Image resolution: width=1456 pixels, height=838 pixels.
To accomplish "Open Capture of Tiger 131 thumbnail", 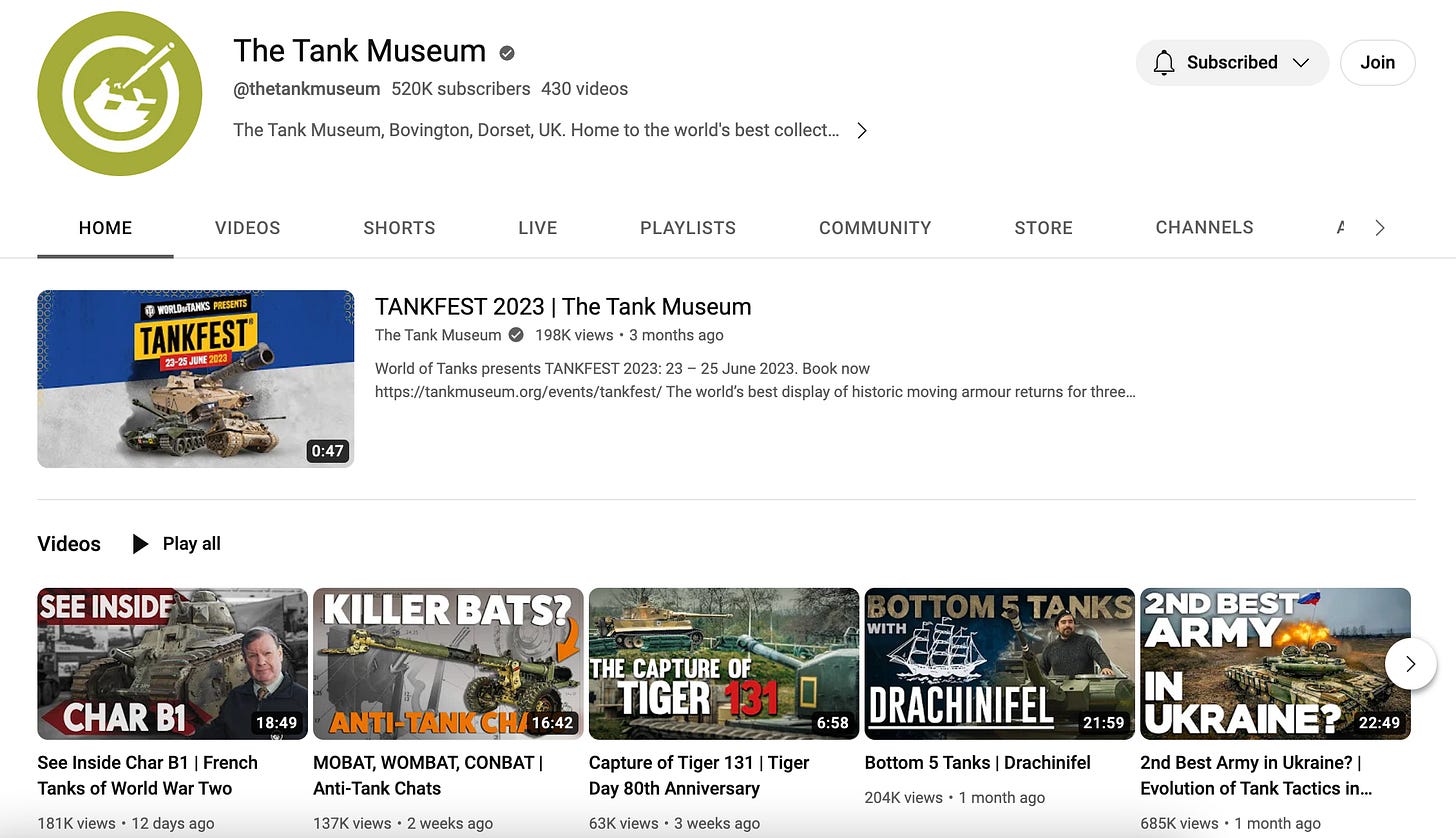I will (724, 664).
